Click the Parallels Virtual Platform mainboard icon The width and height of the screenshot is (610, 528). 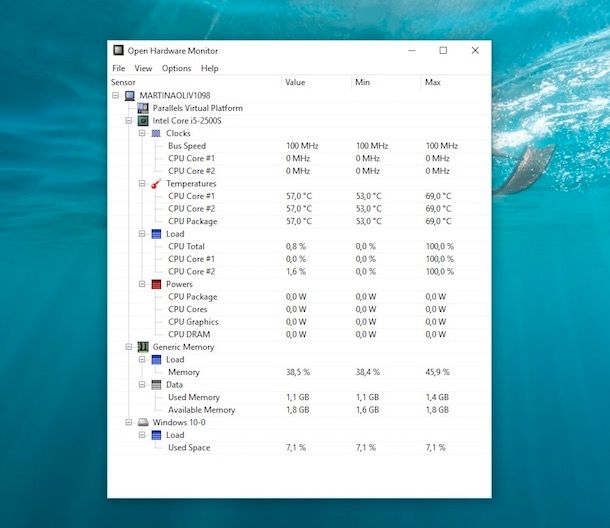click(143, 108)
